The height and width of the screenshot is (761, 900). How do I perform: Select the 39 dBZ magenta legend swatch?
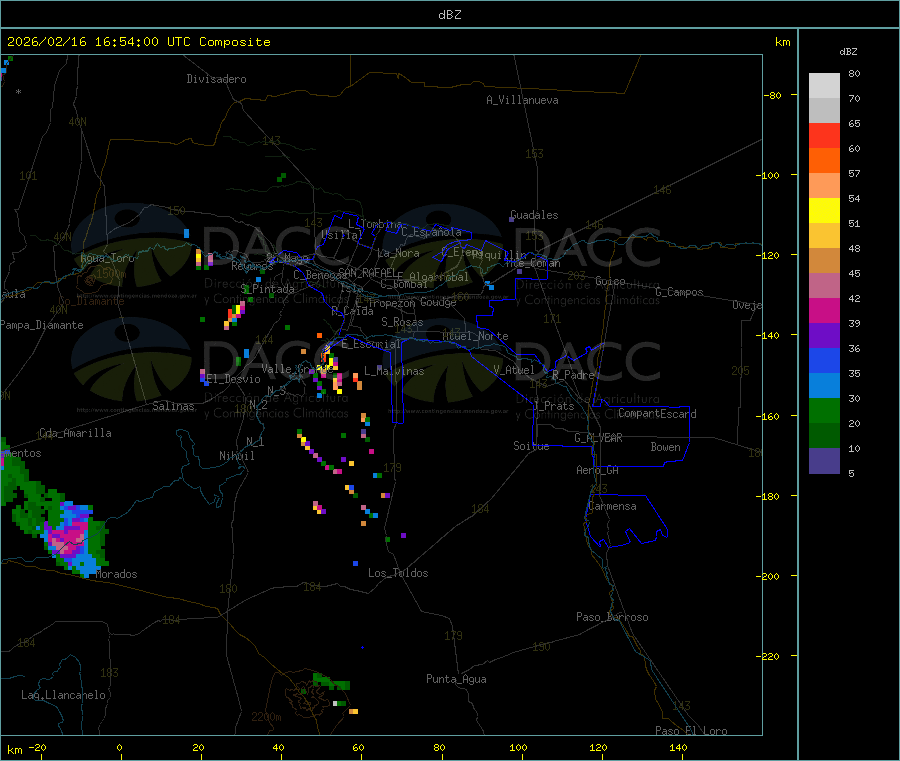824,310
